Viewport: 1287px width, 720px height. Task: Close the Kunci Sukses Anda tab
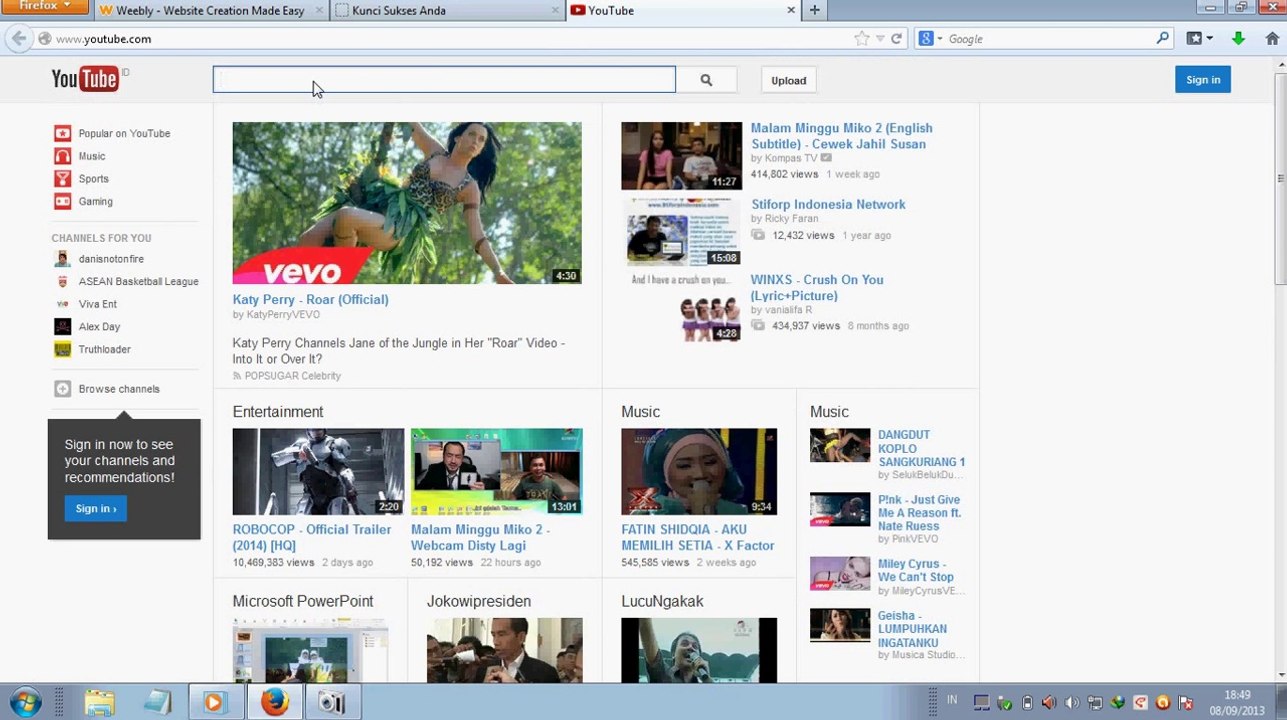pyautogui.click(x=556, y=10)
